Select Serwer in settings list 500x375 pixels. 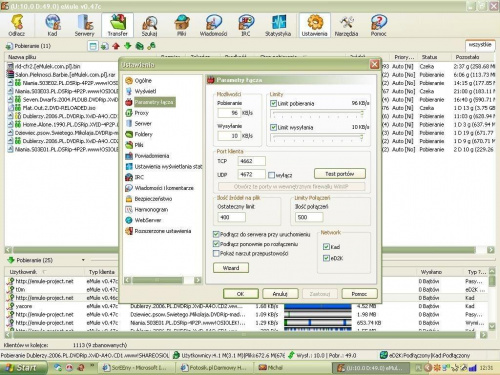143,123
